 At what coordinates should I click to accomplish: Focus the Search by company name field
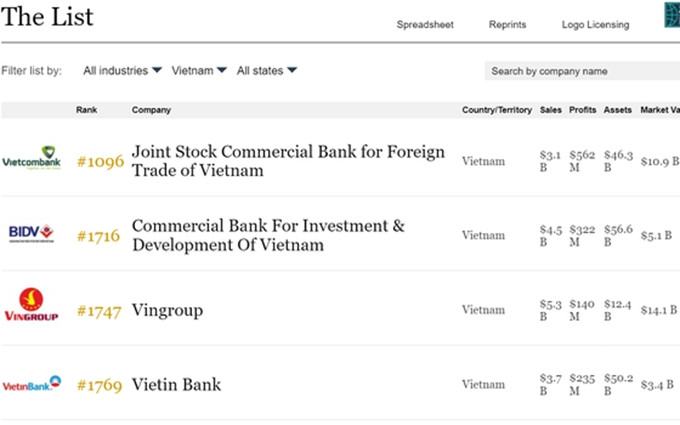point(582,71)
